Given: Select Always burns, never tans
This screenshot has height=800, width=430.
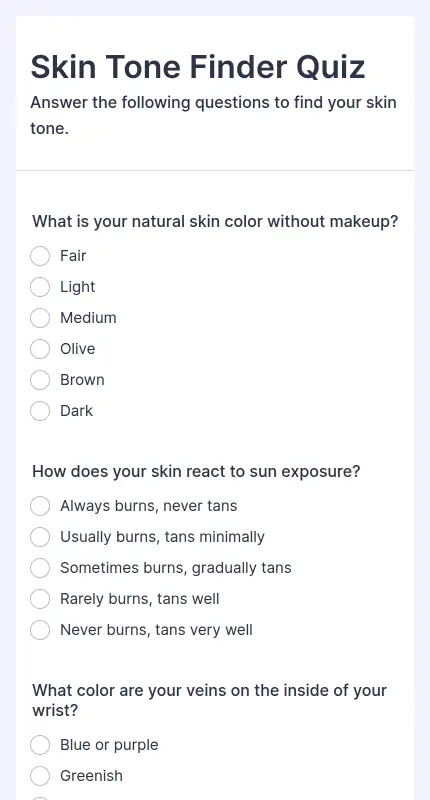Looking at the screenshot, I should pyautogui.click(x=40, y=506).
